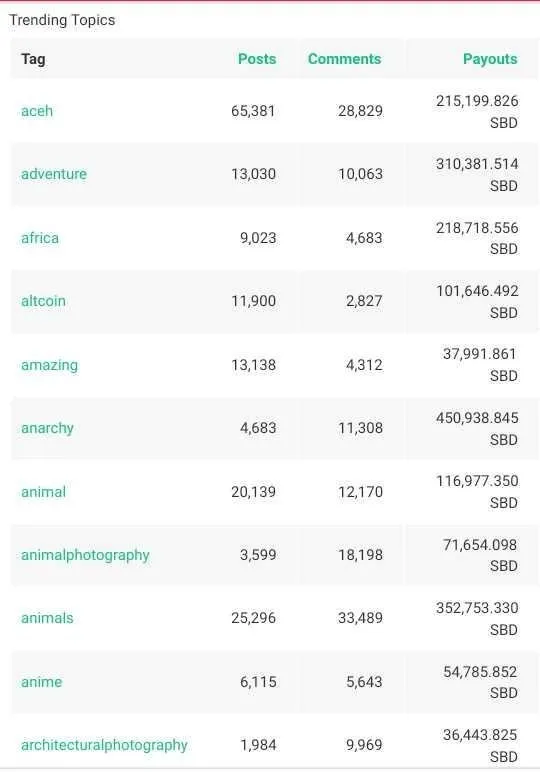Click aceh posts count 65,381

click(253, 111)
